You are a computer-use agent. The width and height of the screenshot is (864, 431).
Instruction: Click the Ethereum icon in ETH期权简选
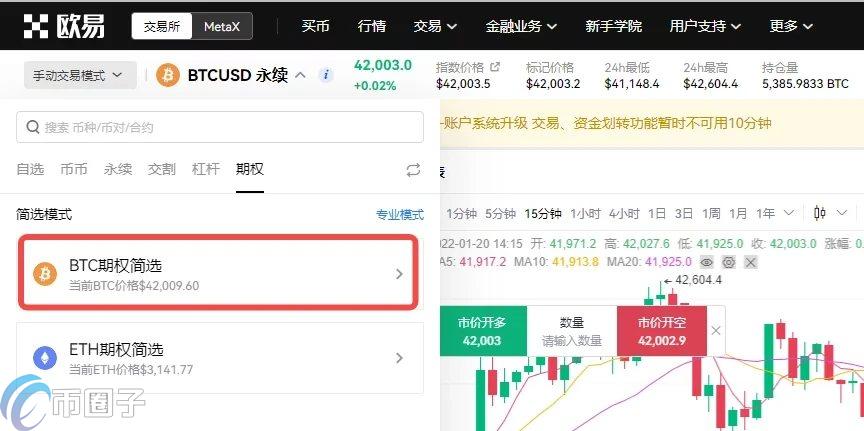click(45, 358)
